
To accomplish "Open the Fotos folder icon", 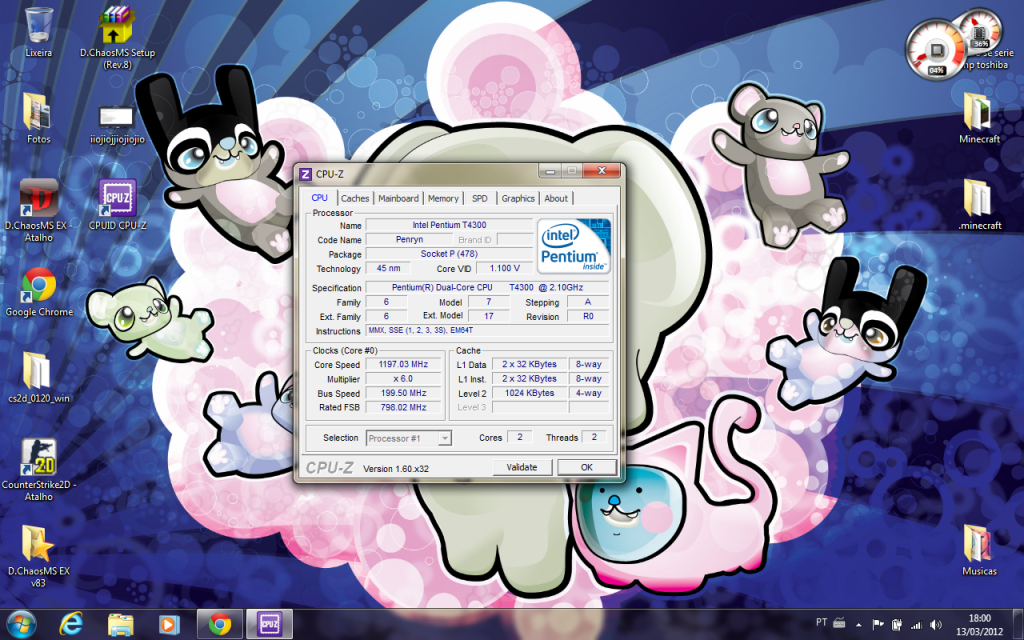I will [38, 112].
